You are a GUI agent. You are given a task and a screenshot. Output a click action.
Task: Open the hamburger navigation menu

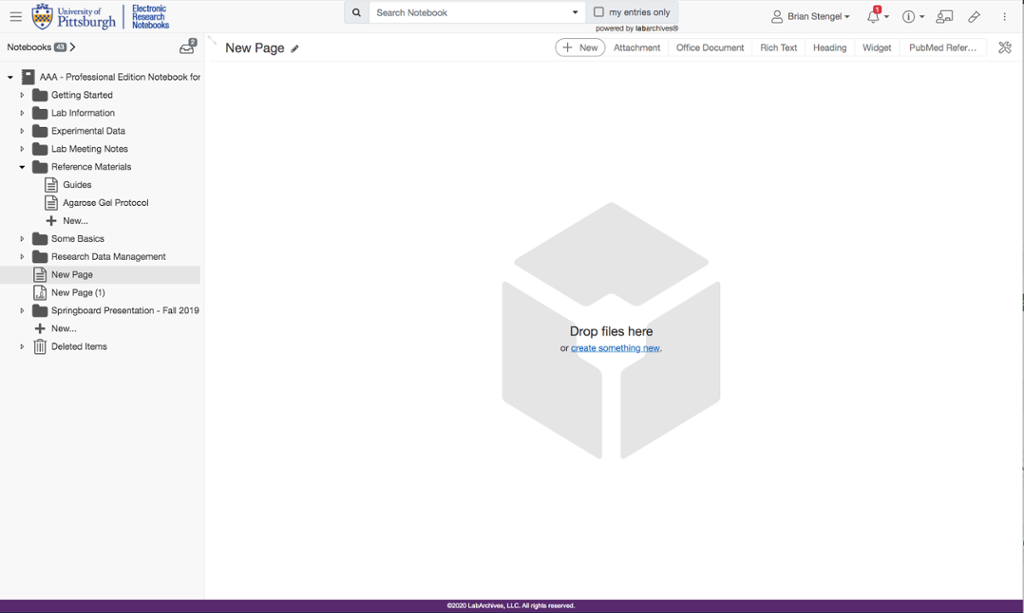15,17
